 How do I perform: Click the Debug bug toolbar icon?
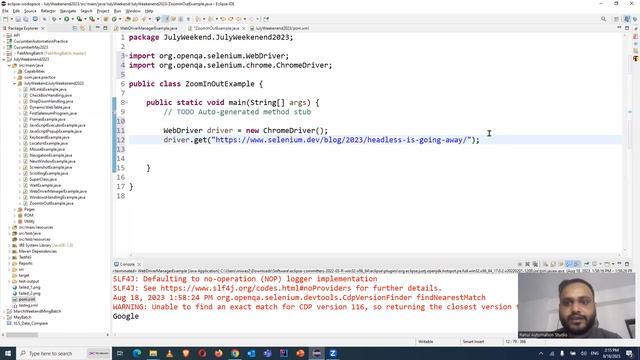[54, 19]
